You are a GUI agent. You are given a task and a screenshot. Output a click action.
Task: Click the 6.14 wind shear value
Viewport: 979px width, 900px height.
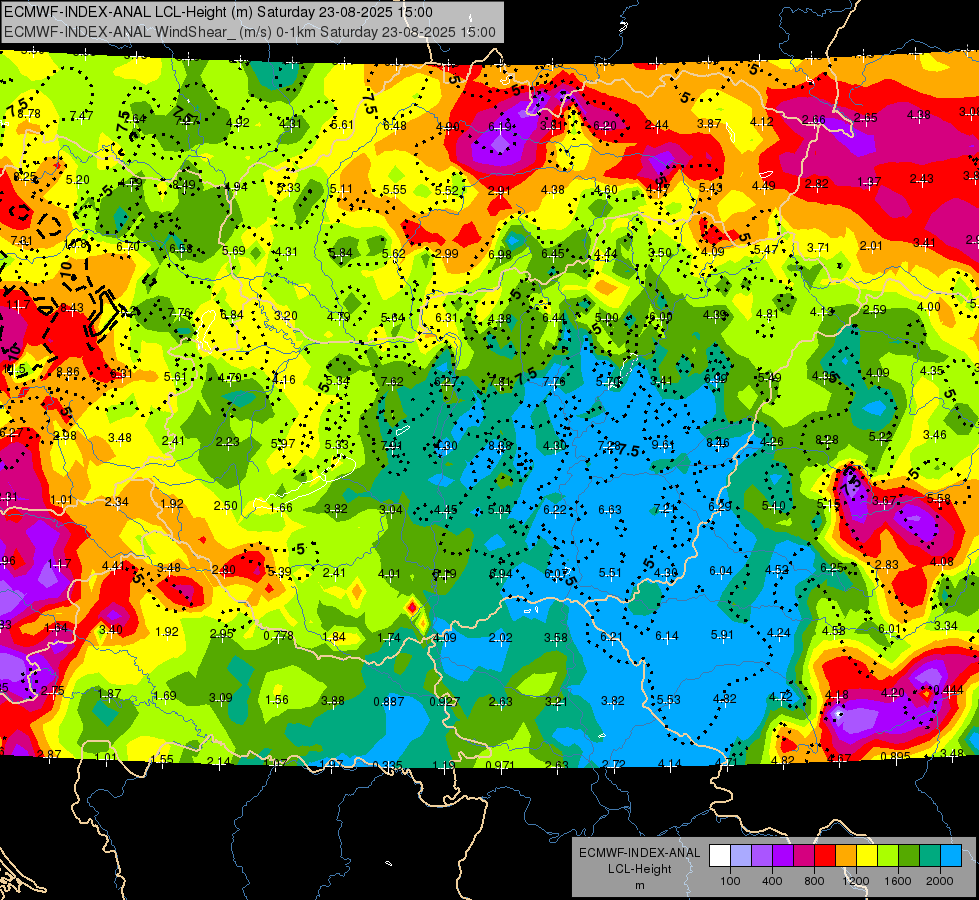(667, 636)
